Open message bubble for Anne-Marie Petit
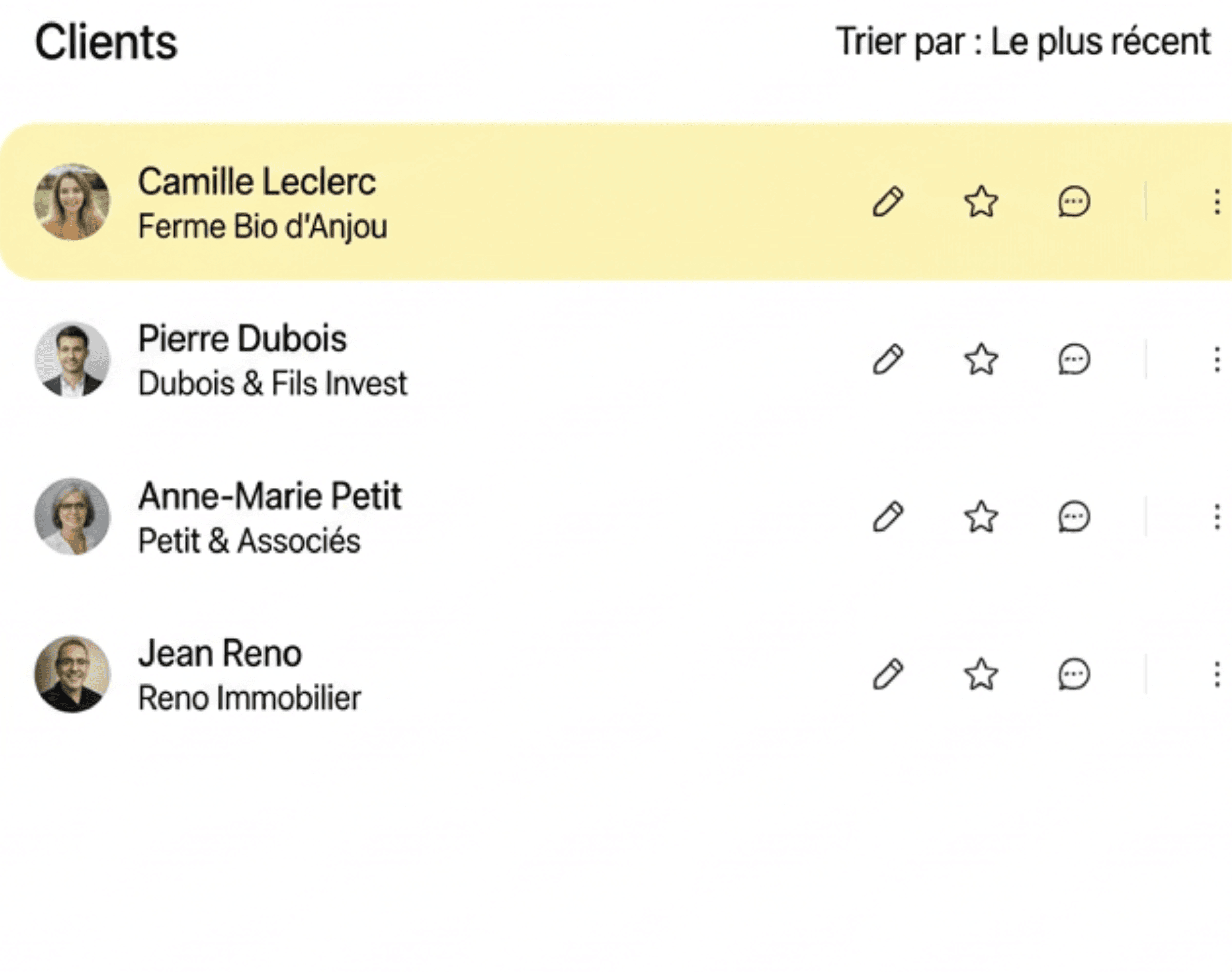 (x=1074, y=517)
